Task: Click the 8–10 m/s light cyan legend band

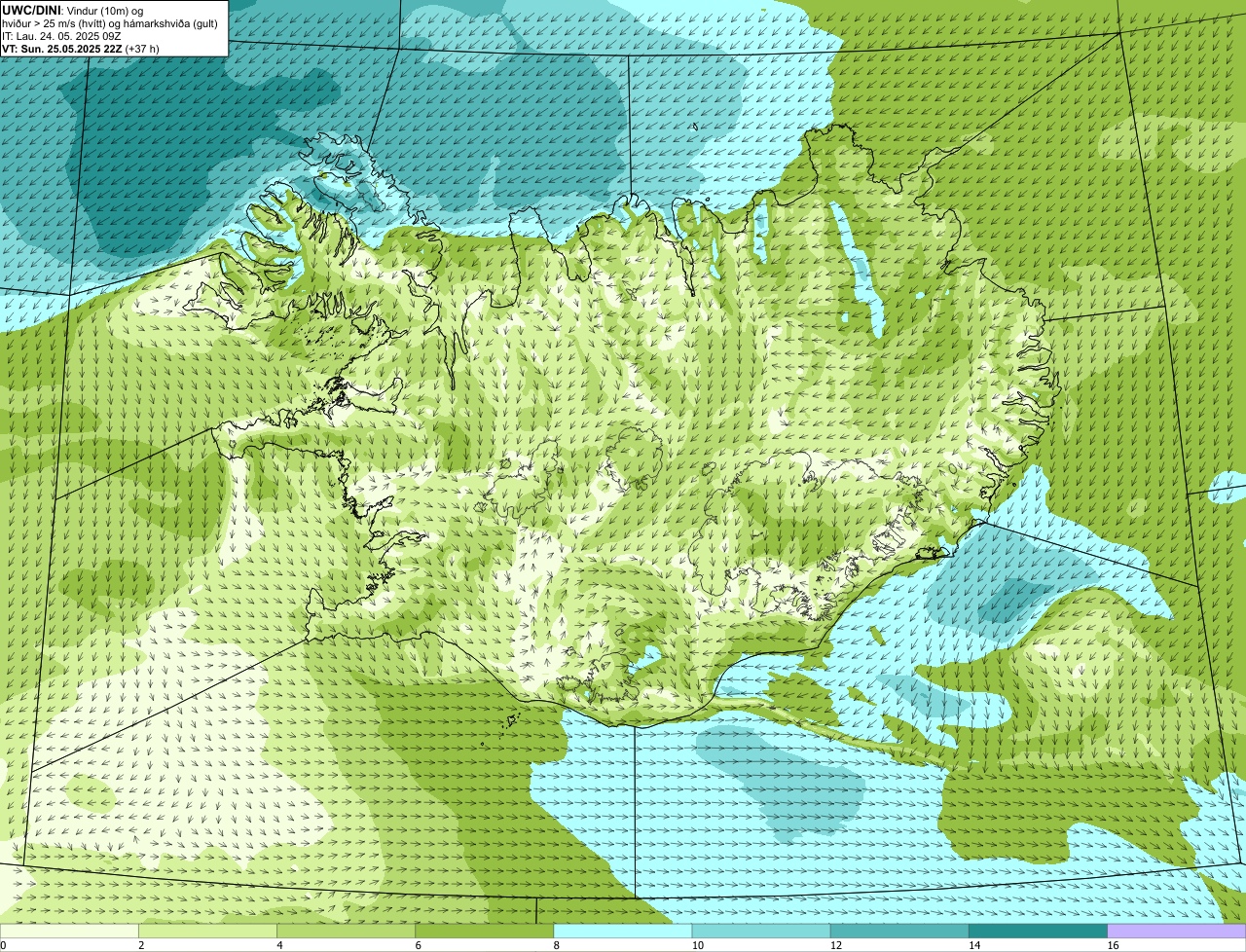Action: [x=624, y=931]
